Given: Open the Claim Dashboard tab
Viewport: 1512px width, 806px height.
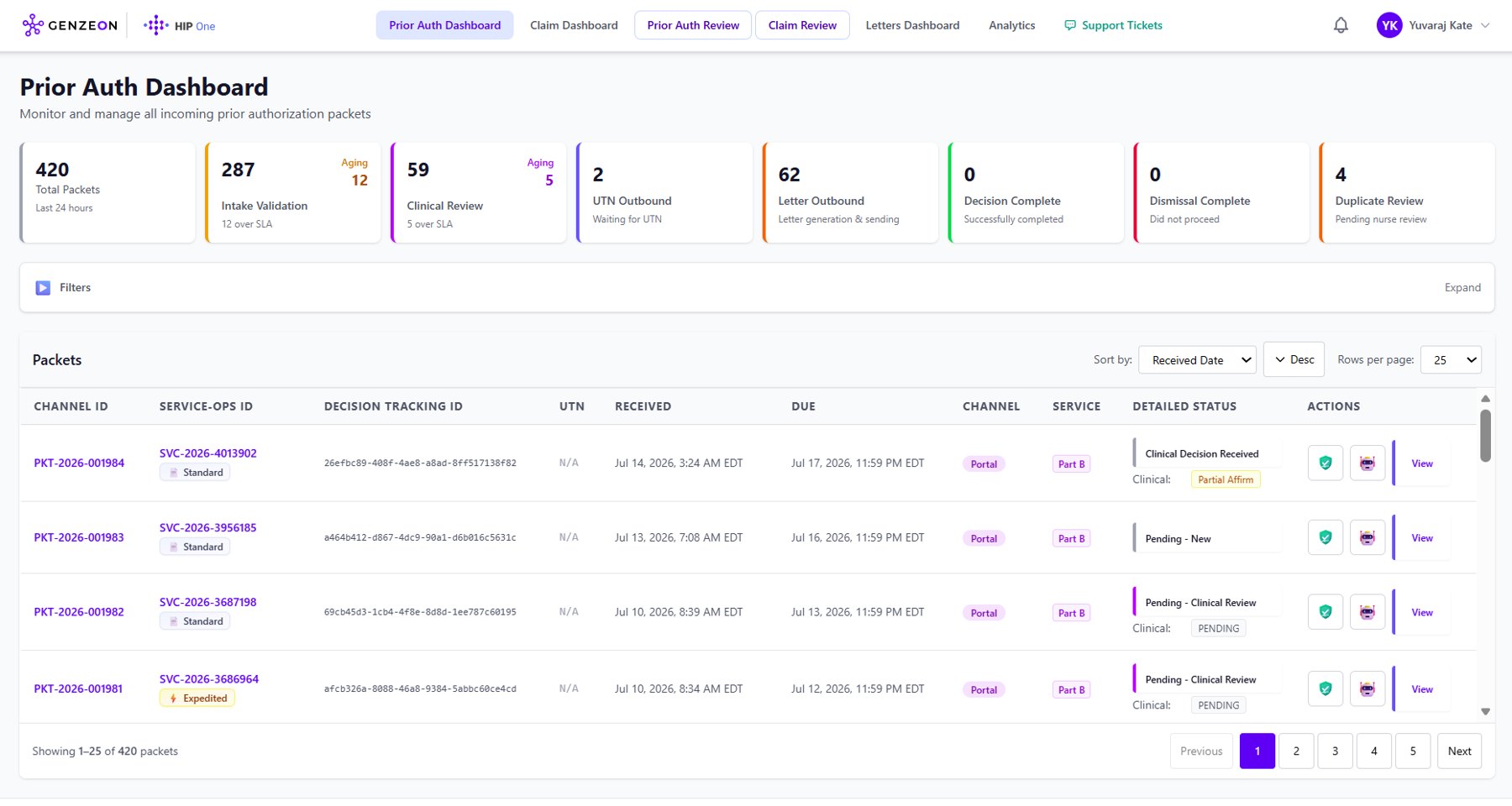Looking at the screenshot, I should click(574, 25).
